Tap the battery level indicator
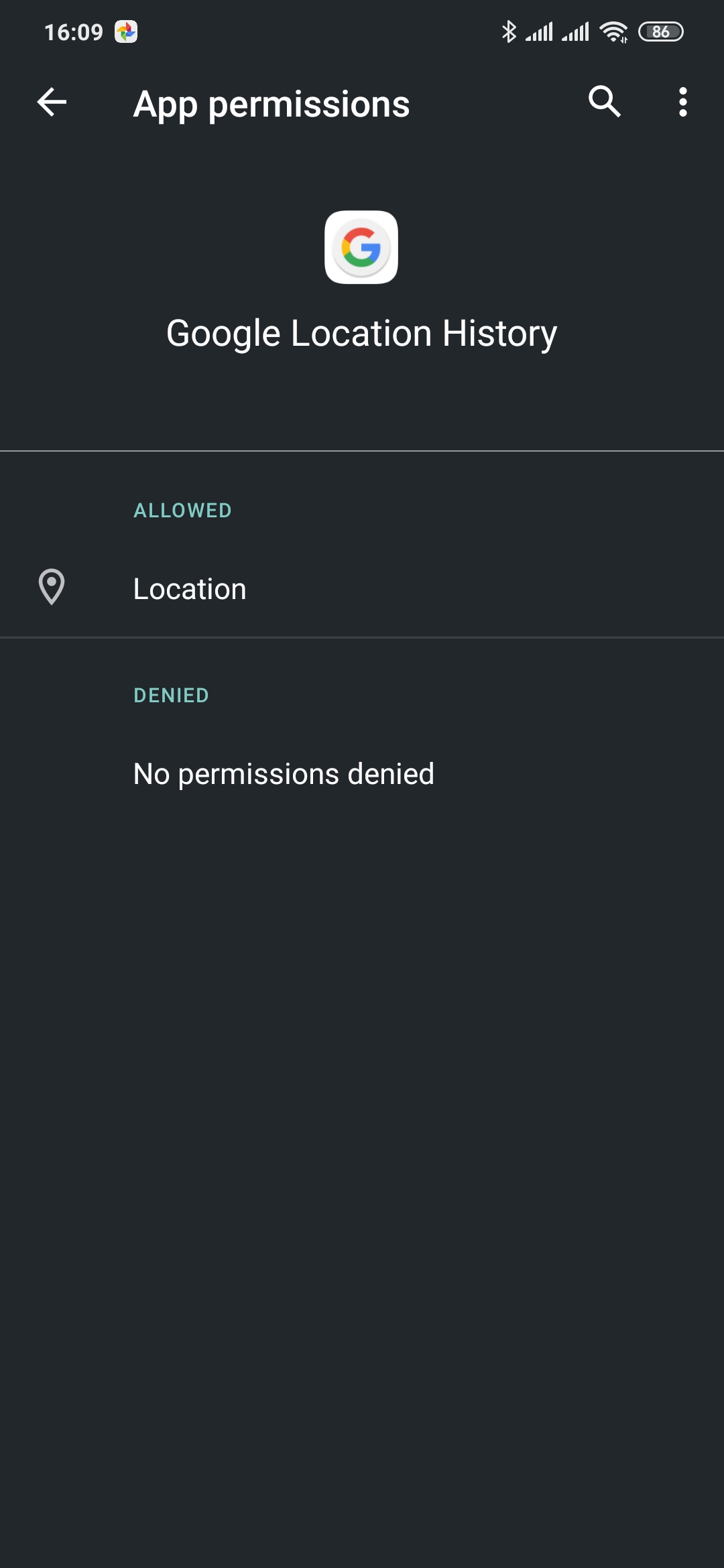The height and width of the screenshot is (1568, 724). (660, 31)
